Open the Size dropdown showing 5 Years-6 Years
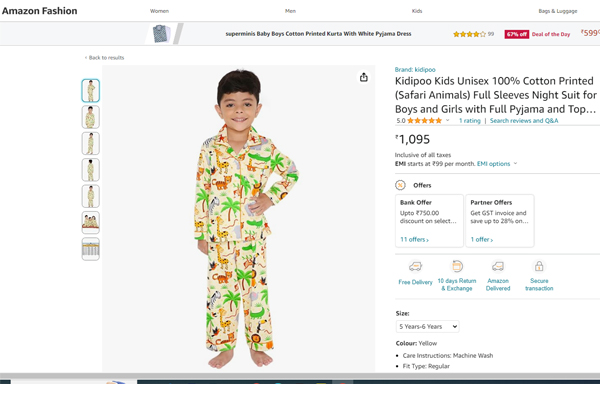This screenshot has height=400, width=600. tap(427, 326)
